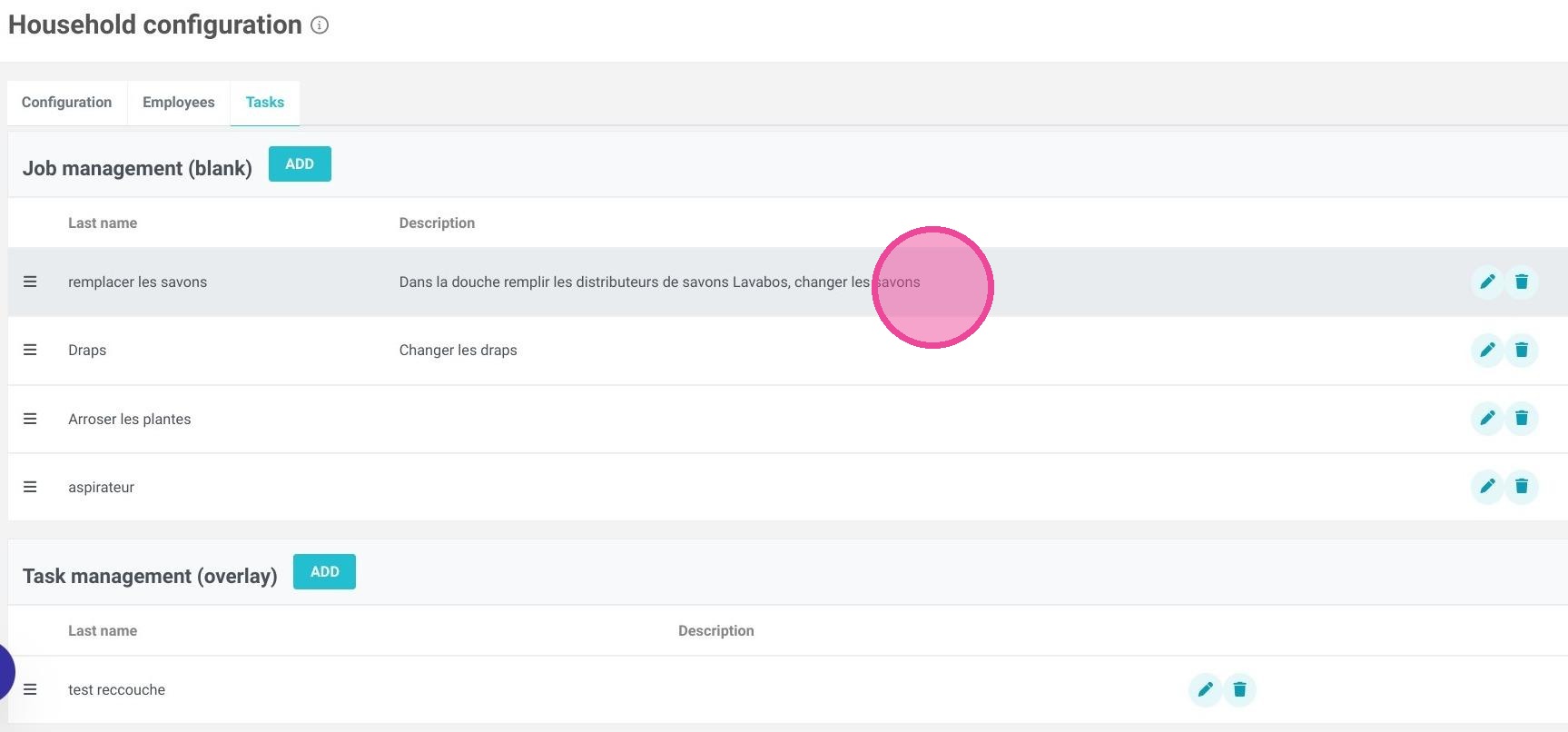1568x732 pixels.
Task: Grab reorder handle for 'Arroser les plantes'
Action: (30, 419)
